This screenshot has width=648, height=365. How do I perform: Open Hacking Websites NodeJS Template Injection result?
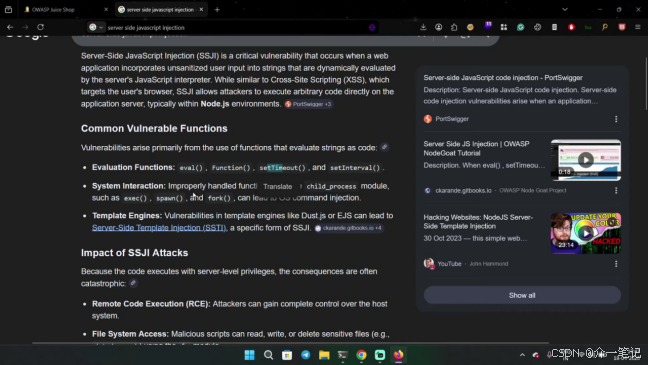point(478,222)
